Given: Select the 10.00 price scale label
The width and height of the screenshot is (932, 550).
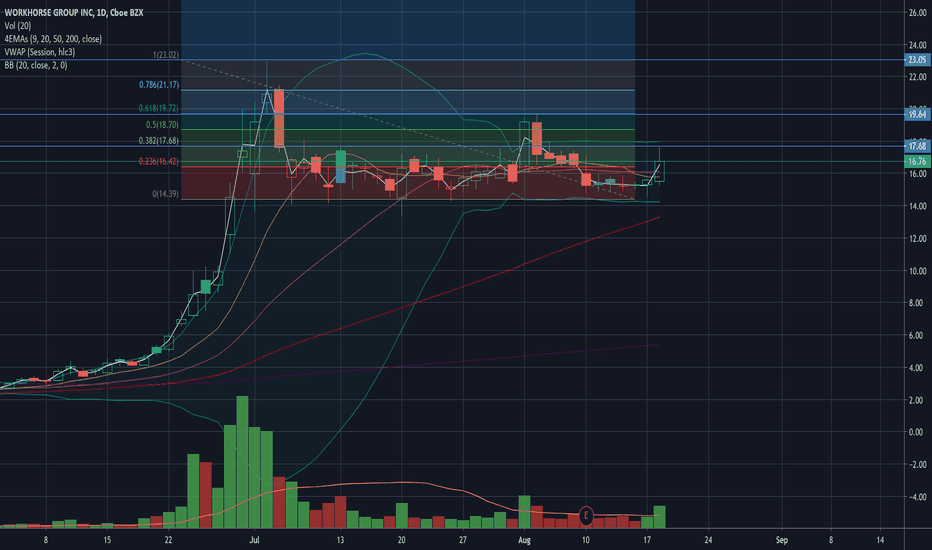Looking at the screenshot, I should (x=917, y=271).
